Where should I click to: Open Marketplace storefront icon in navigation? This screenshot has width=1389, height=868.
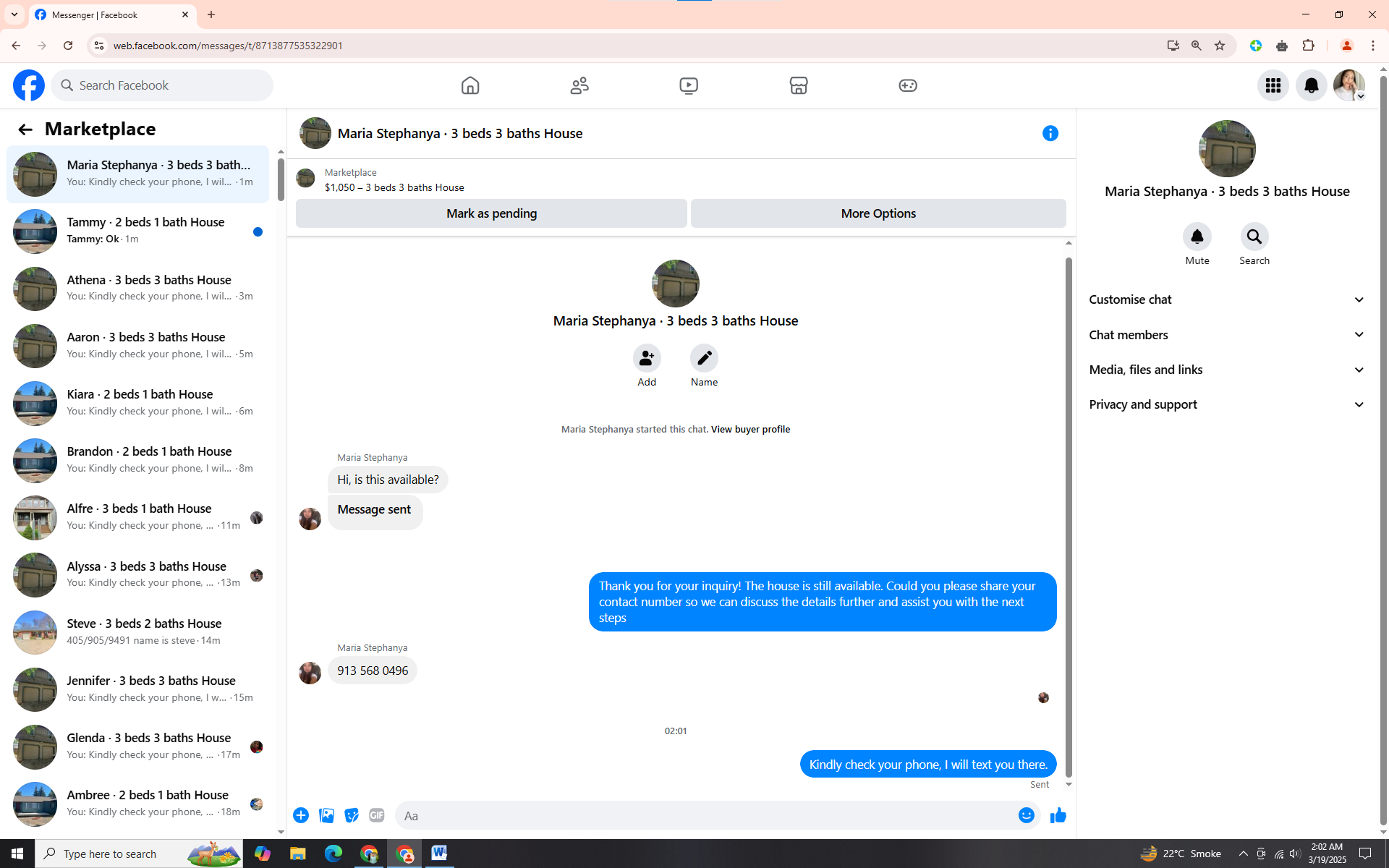[799, 85]
